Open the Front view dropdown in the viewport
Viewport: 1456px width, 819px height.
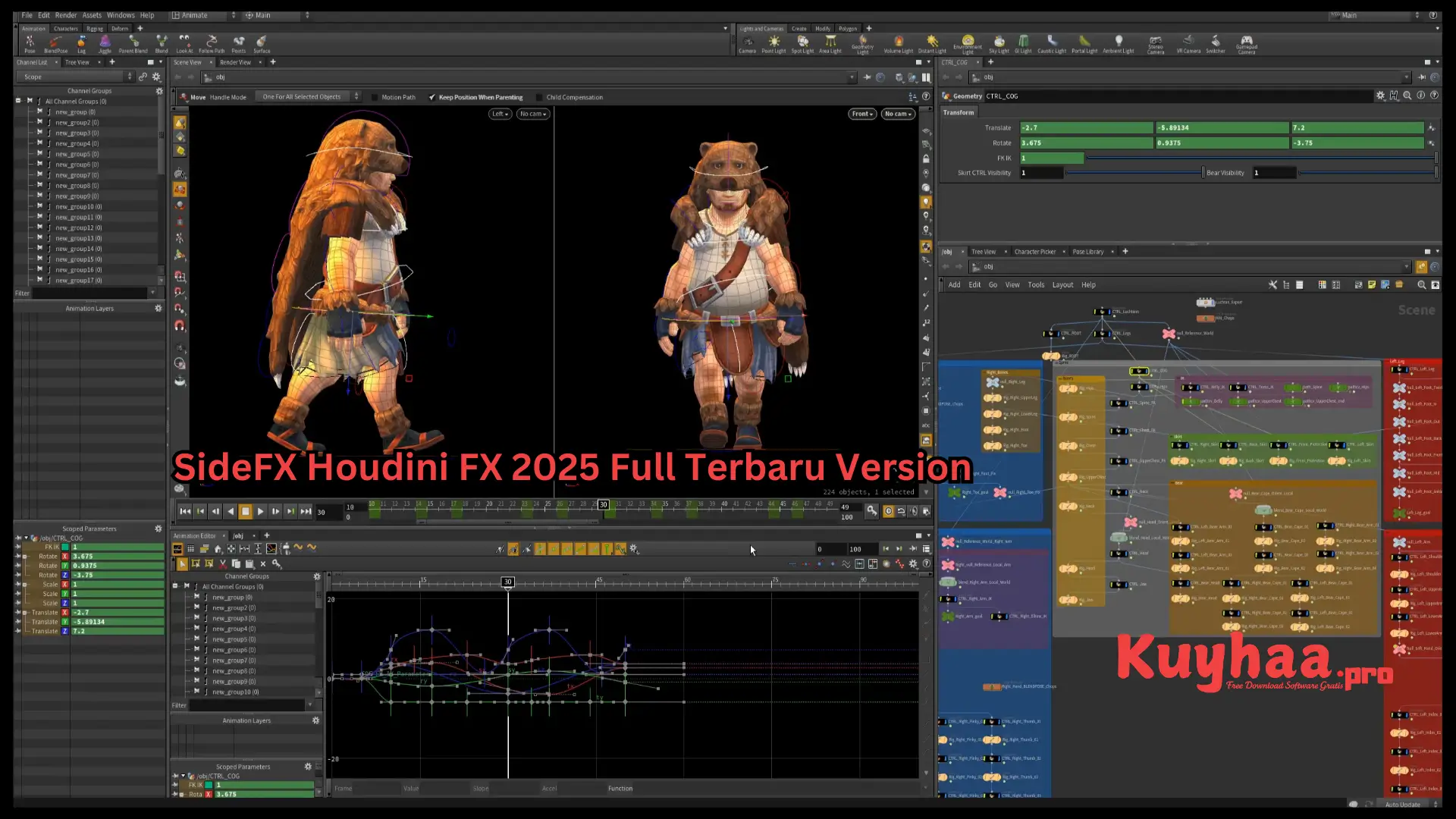(x=862, y=114)
